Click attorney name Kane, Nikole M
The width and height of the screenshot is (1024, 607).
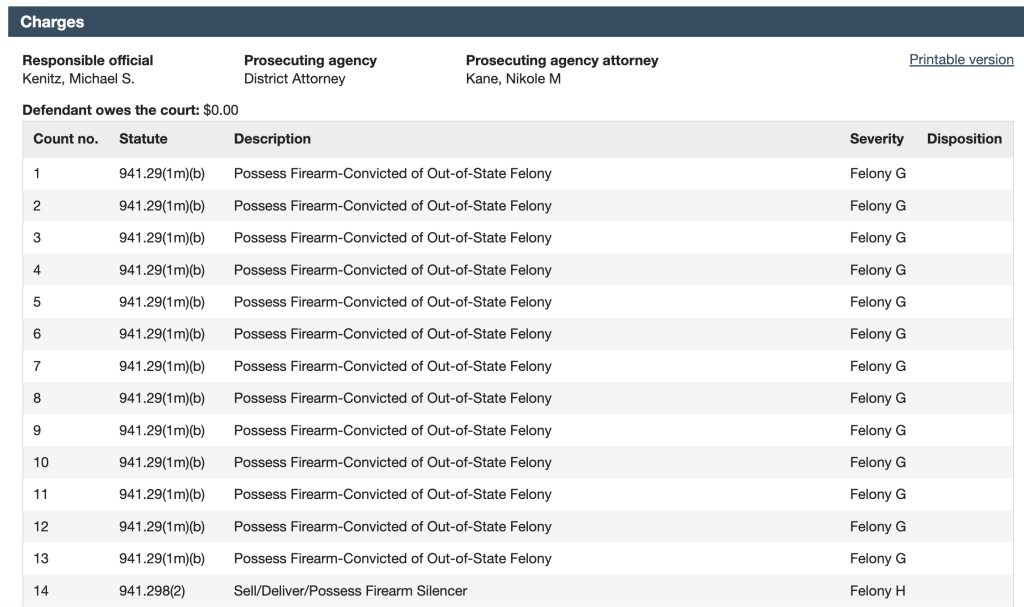coord(513,79)
